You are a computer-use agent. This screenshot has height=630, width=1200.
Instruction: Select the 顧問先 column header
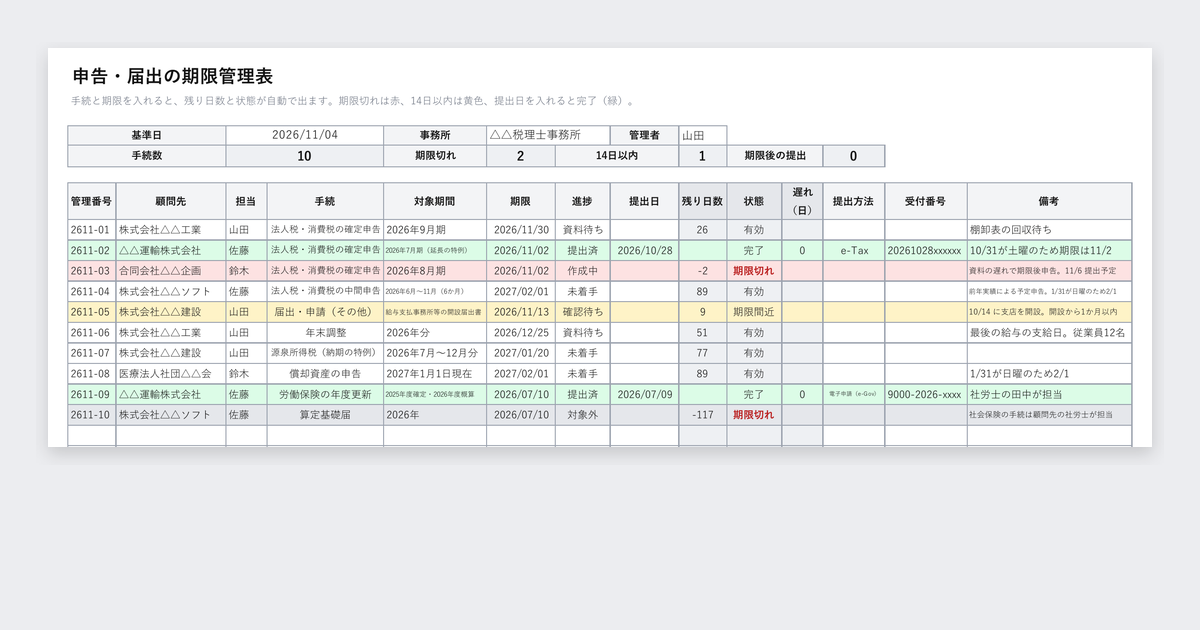pos(171,201)
